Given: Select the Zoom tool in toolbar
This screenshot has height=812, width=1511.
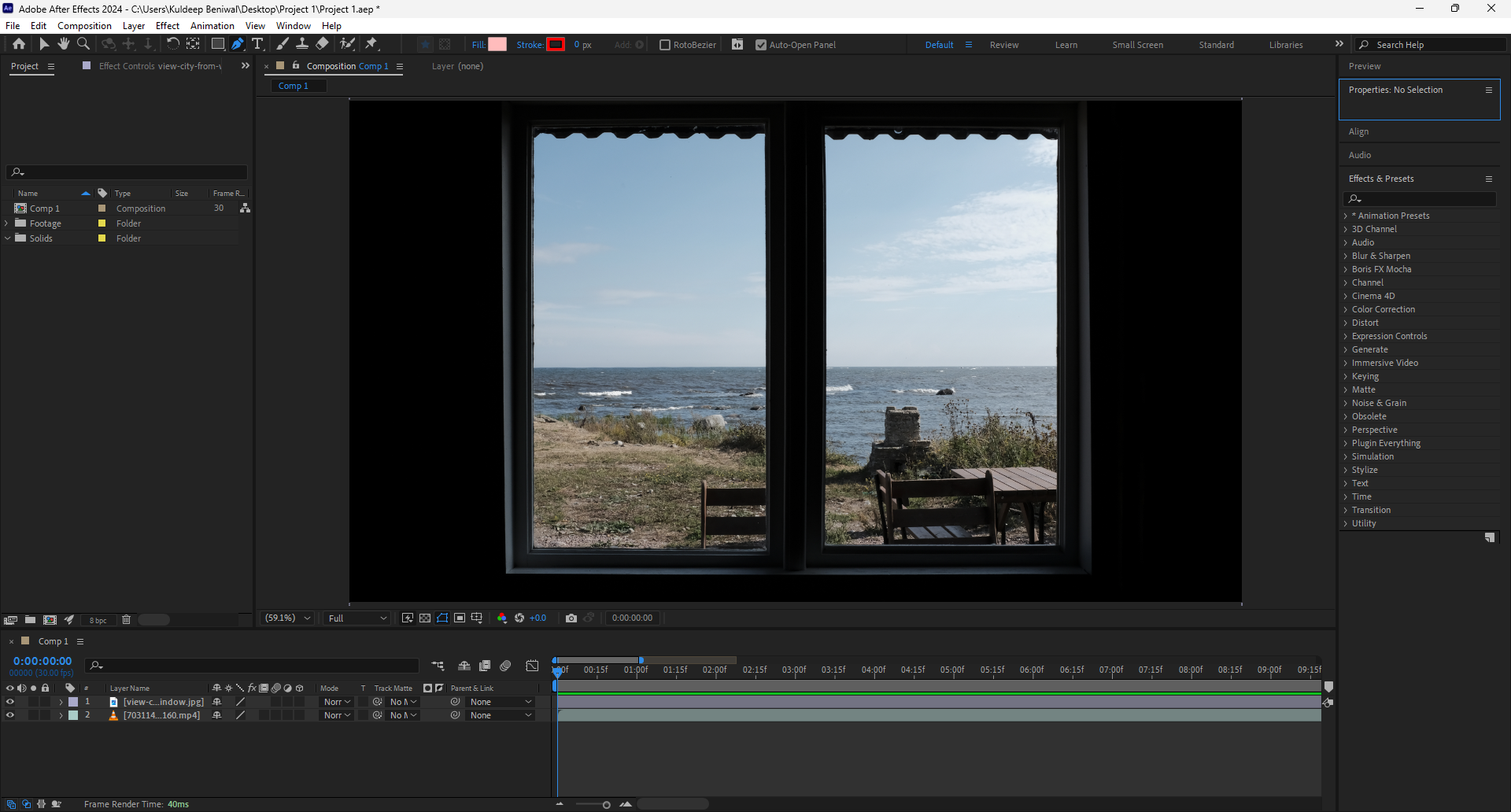Looking at the screenshot, I should point(83,44).
